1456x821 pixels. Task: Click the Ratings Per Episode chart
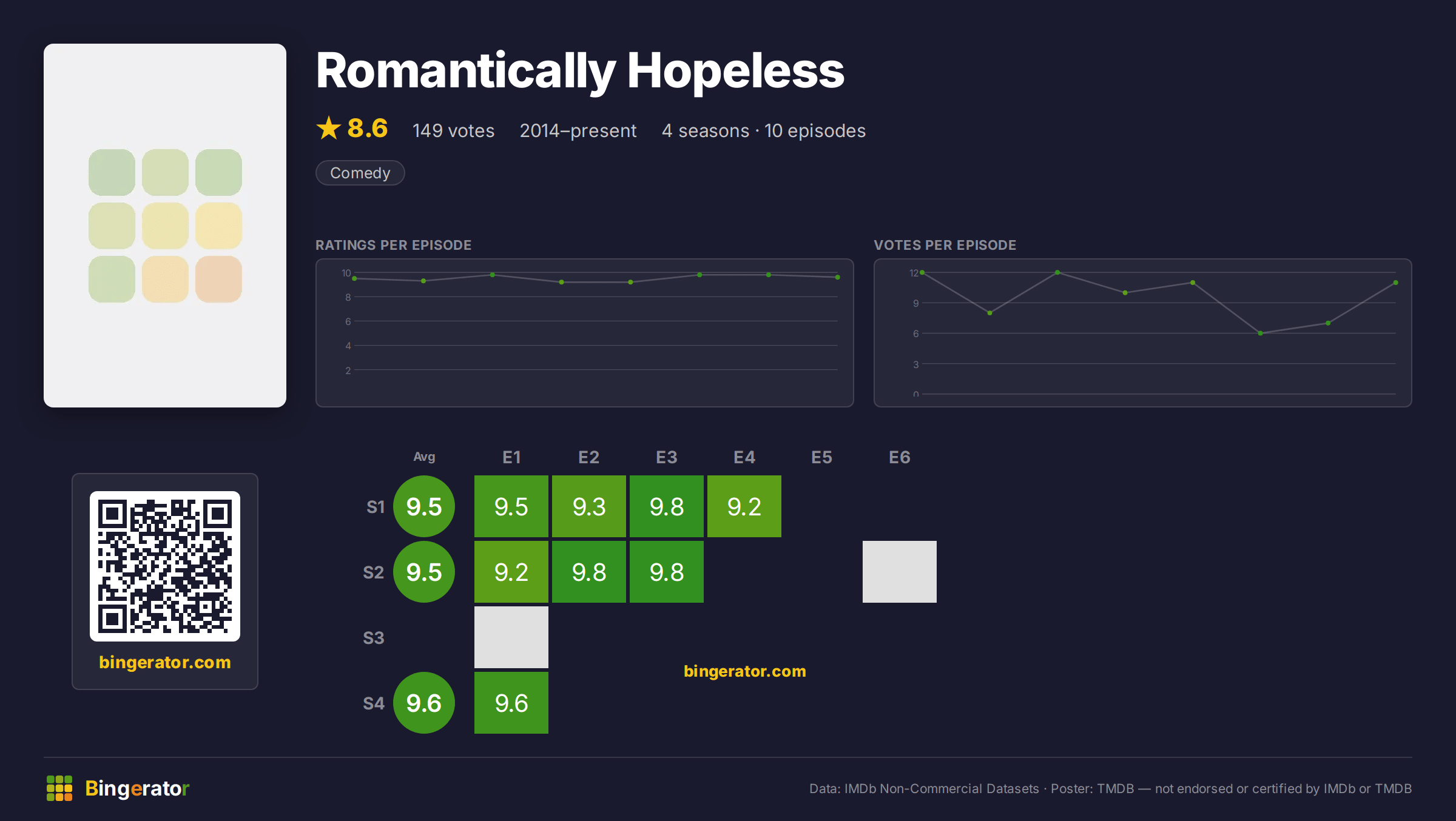pos(585,333)
